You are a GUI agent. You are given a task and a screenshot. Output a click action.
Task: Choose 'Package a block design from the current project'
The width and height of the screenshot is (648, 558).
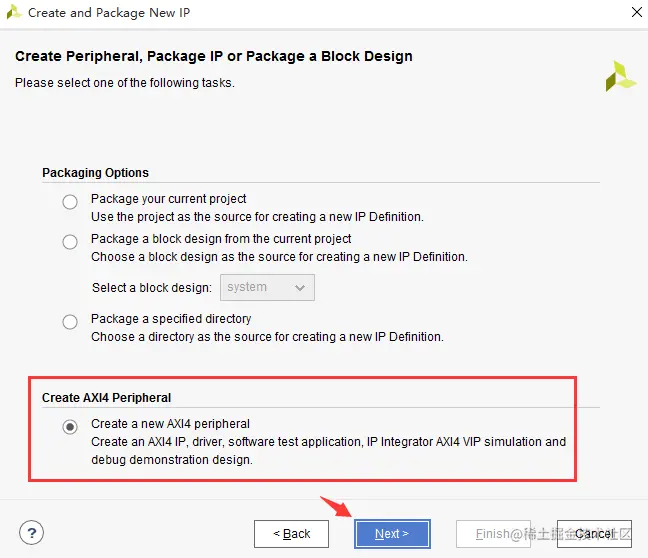pos(70,242)
